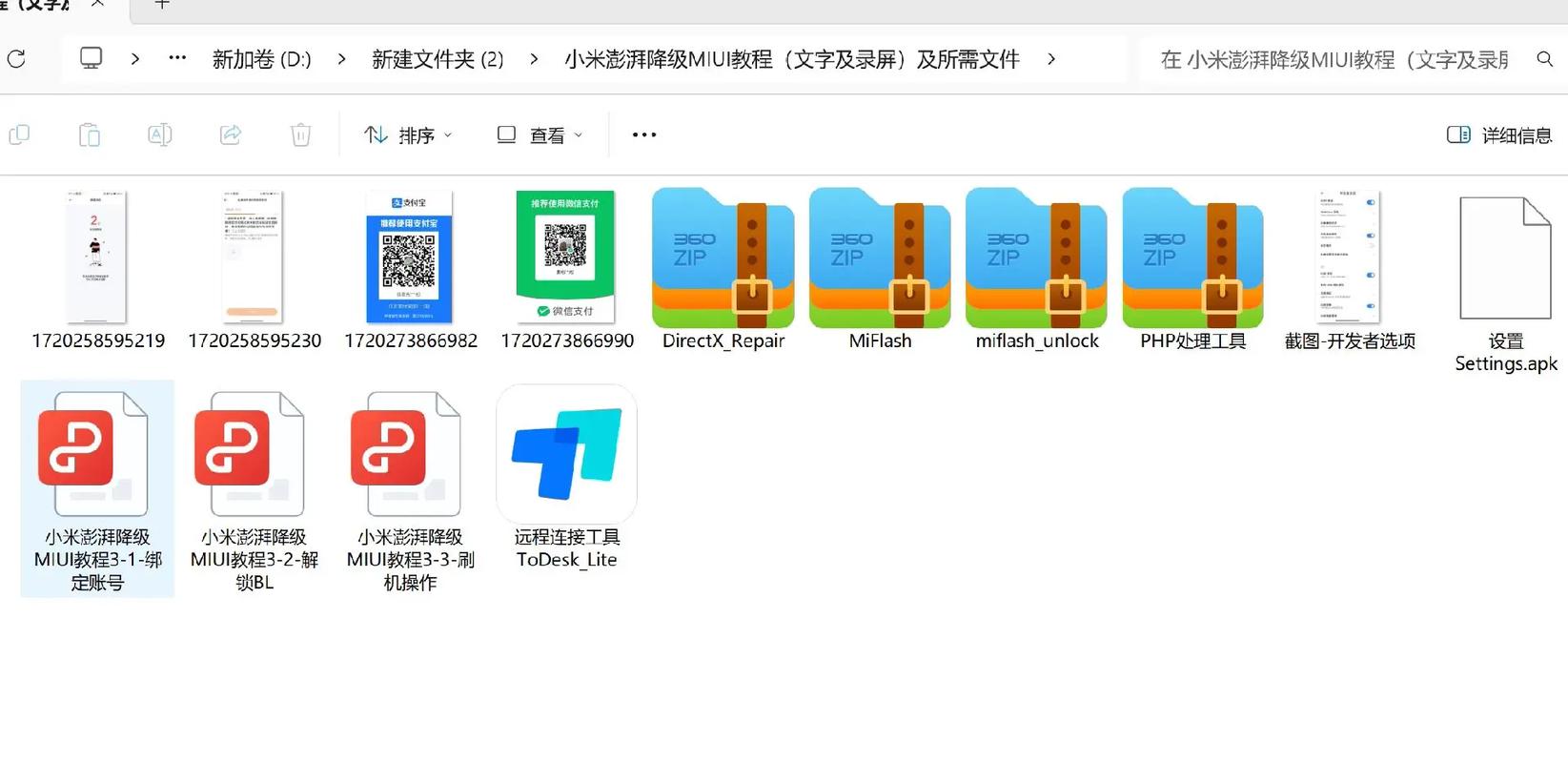The image size is (1568, 763).
Task: Toggle the 详细信息 details pane
Action: tap(1499, 135)
